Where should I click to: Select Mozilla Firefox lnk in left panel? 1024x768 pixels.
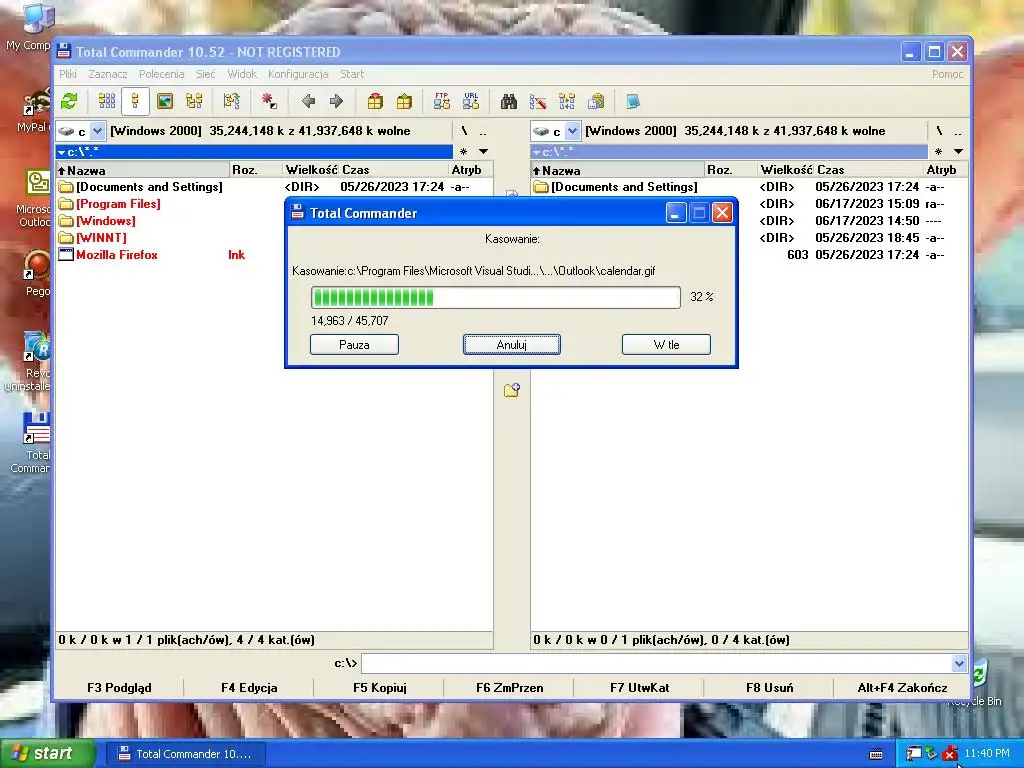tap(117, 255)
